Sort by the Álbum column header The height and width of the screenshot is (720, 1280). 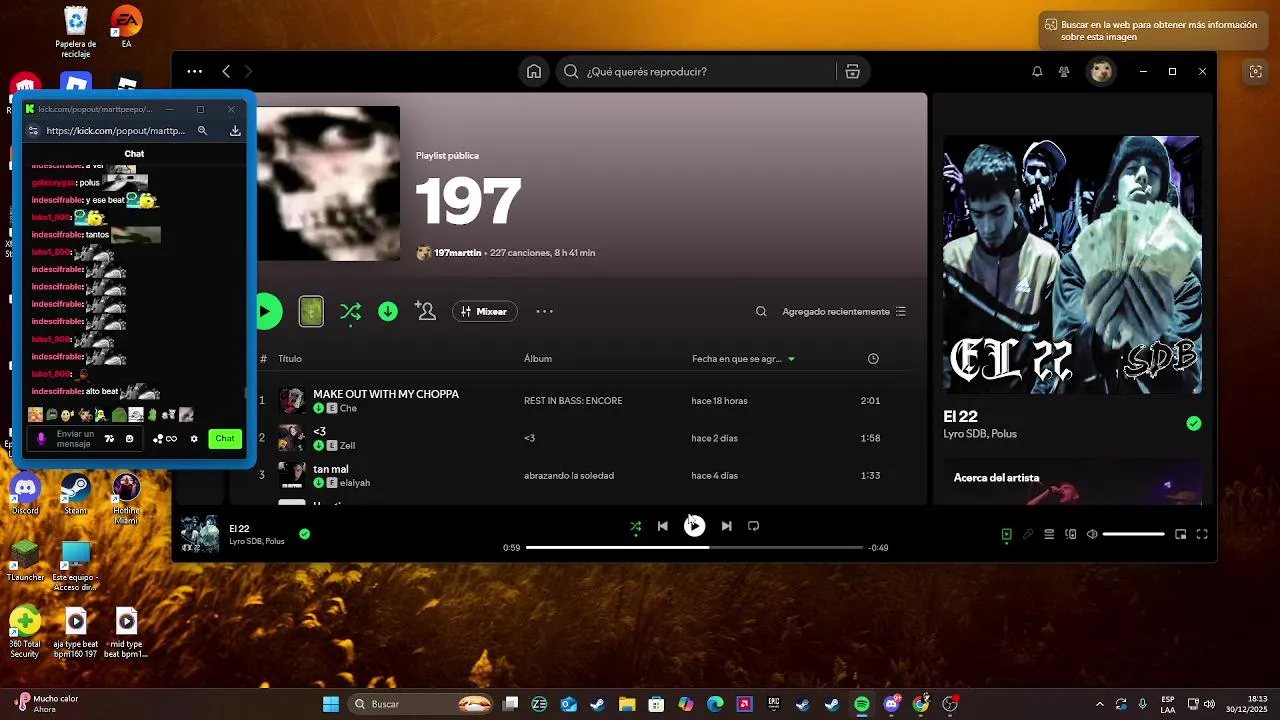pos(538,359)
